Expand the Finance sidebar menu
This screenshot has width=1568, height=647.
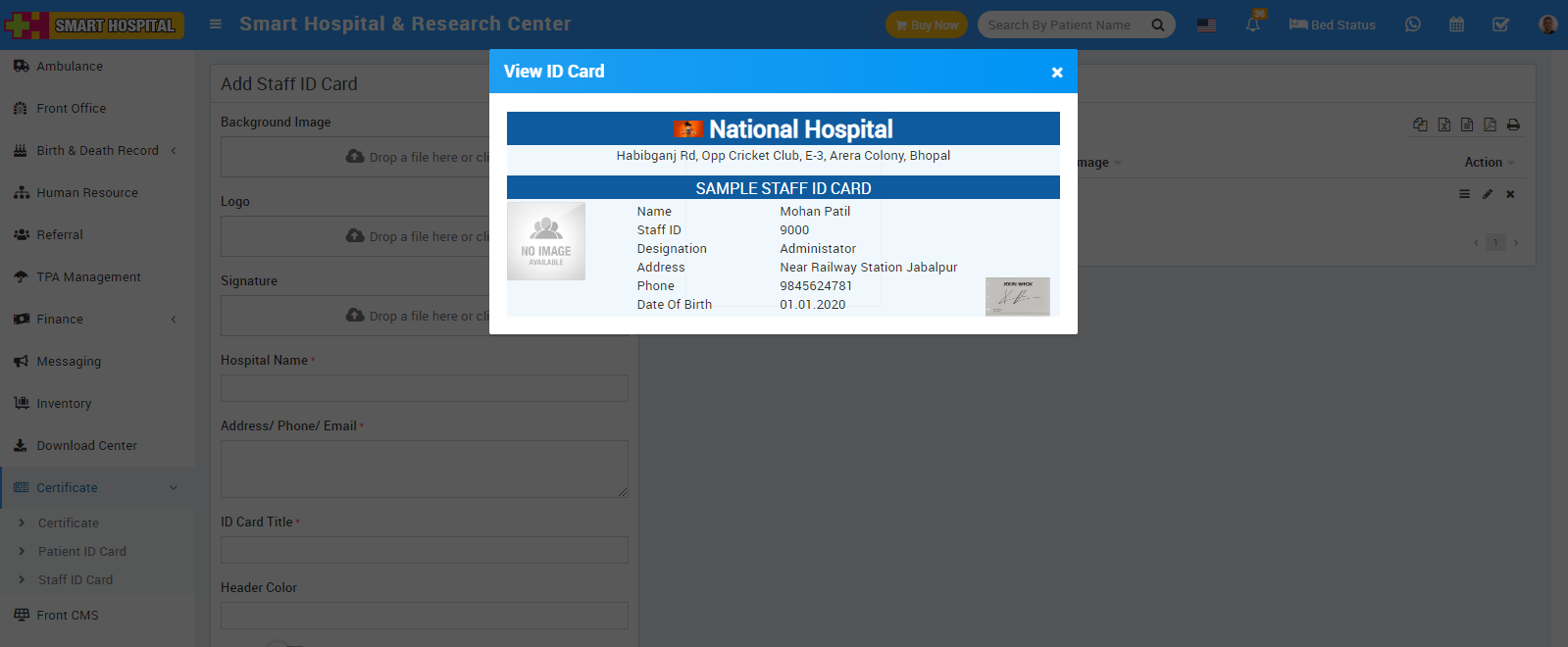96,319
